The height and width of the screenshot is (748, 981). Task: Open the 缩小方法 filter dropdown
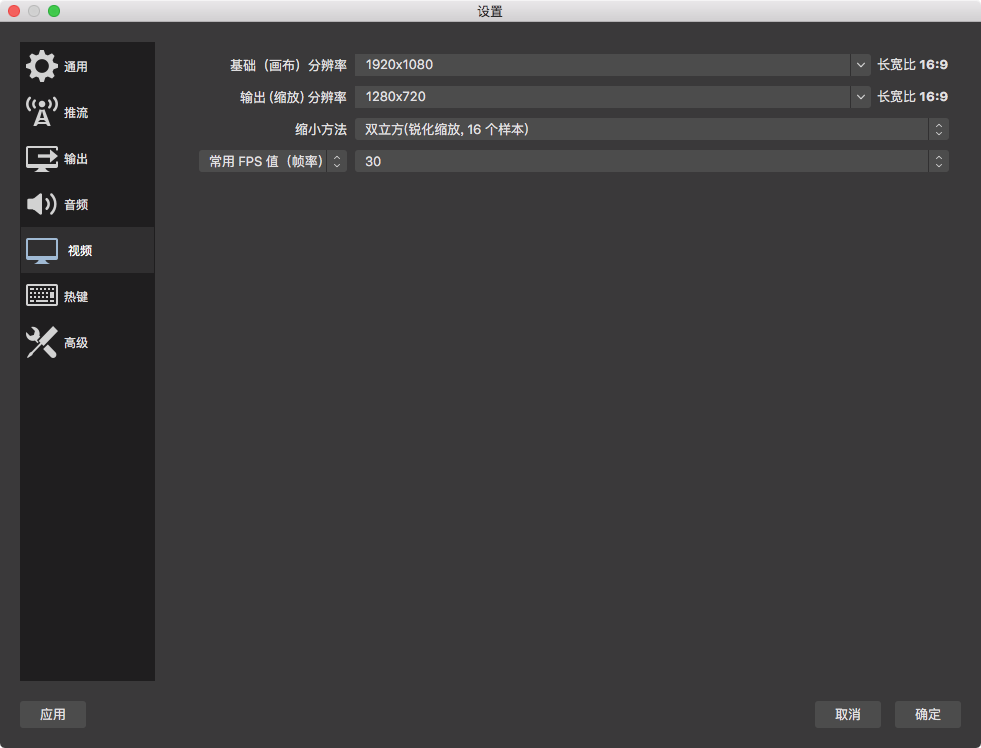point(650,129)
